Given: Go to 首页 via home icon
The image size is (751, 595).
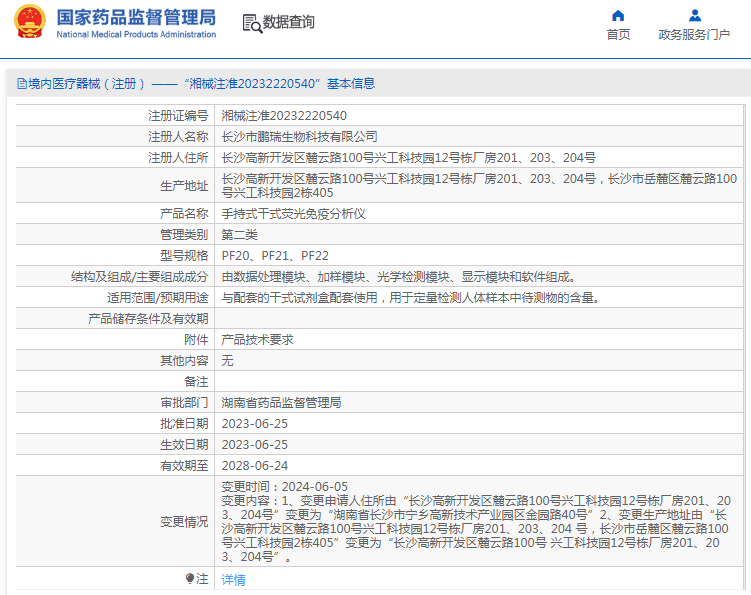Looking at the screenshot, I should pyautogui.click(x=618, y=16).
